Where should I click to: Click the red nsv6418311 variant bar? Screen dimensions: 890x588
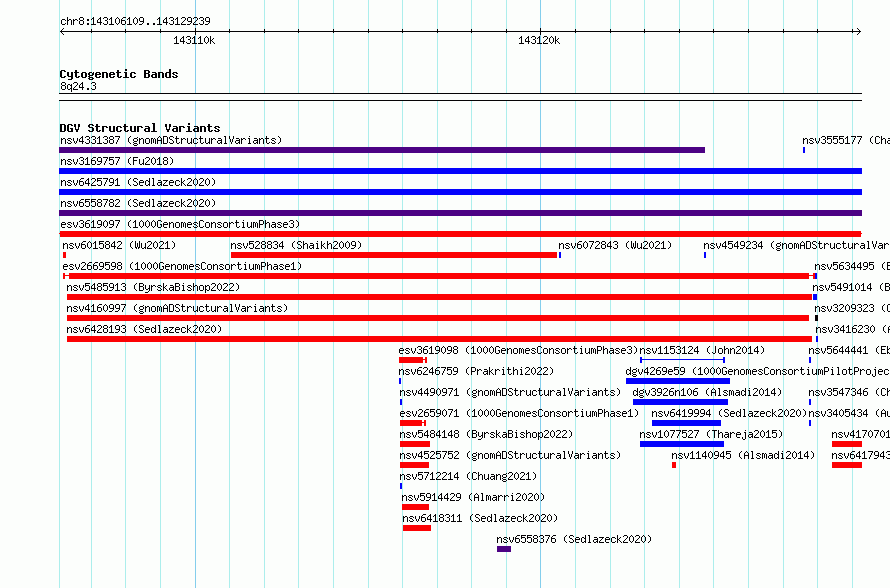click(417, 528)
